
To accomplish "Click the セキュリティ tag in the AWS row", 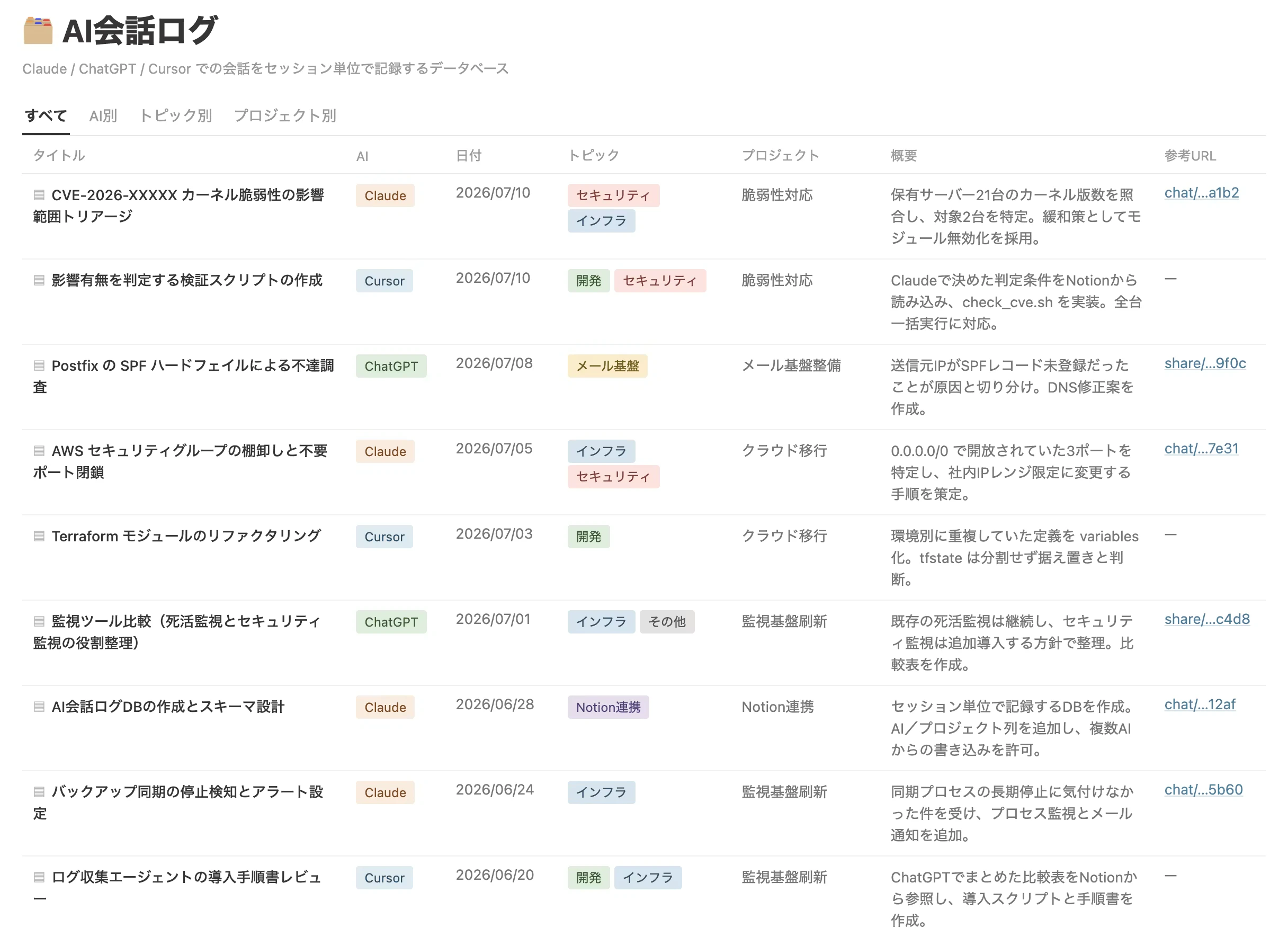I will coord(613,477).
